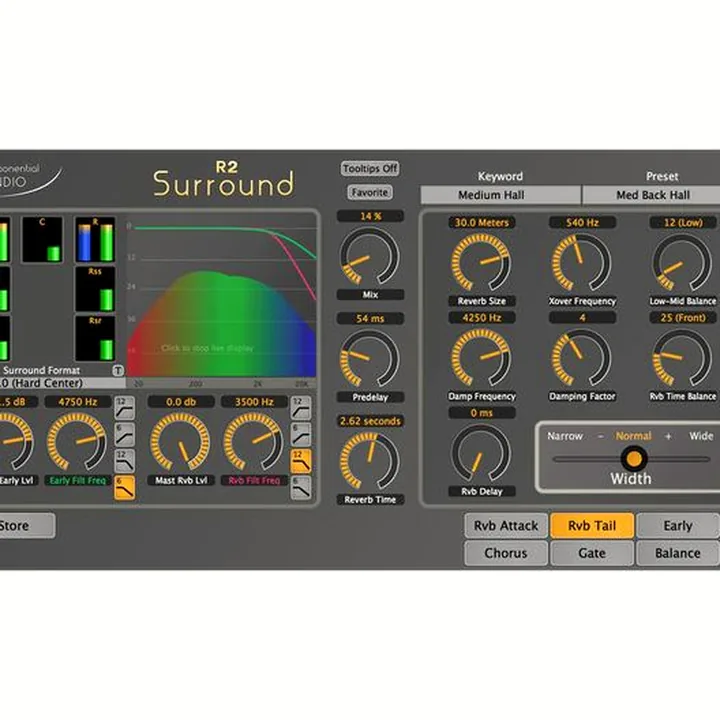Click frequency display to stop live display
720x720 pixels.
[221, 294]
